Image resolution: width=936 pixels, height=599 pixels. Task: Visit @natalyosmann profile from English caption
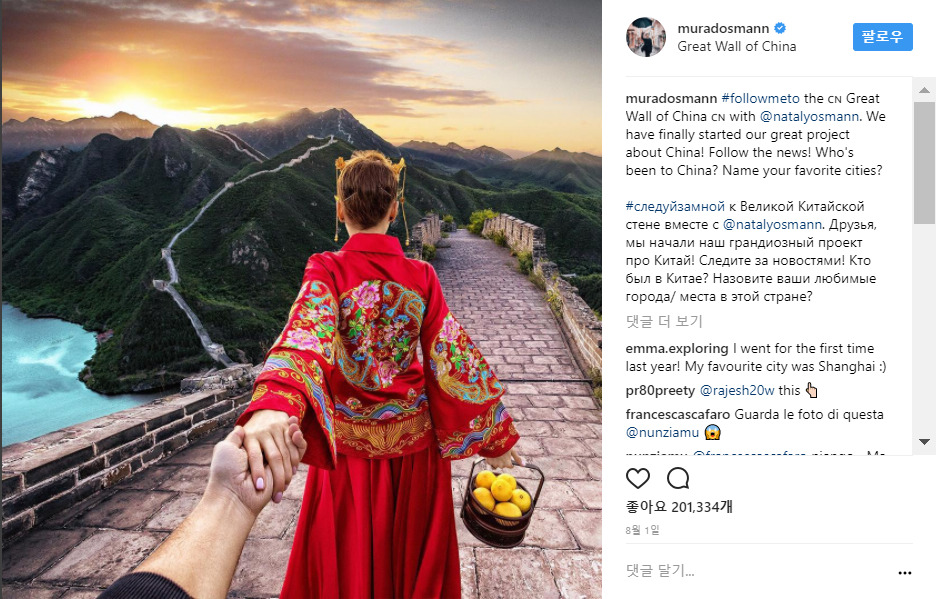click(809, 116)
